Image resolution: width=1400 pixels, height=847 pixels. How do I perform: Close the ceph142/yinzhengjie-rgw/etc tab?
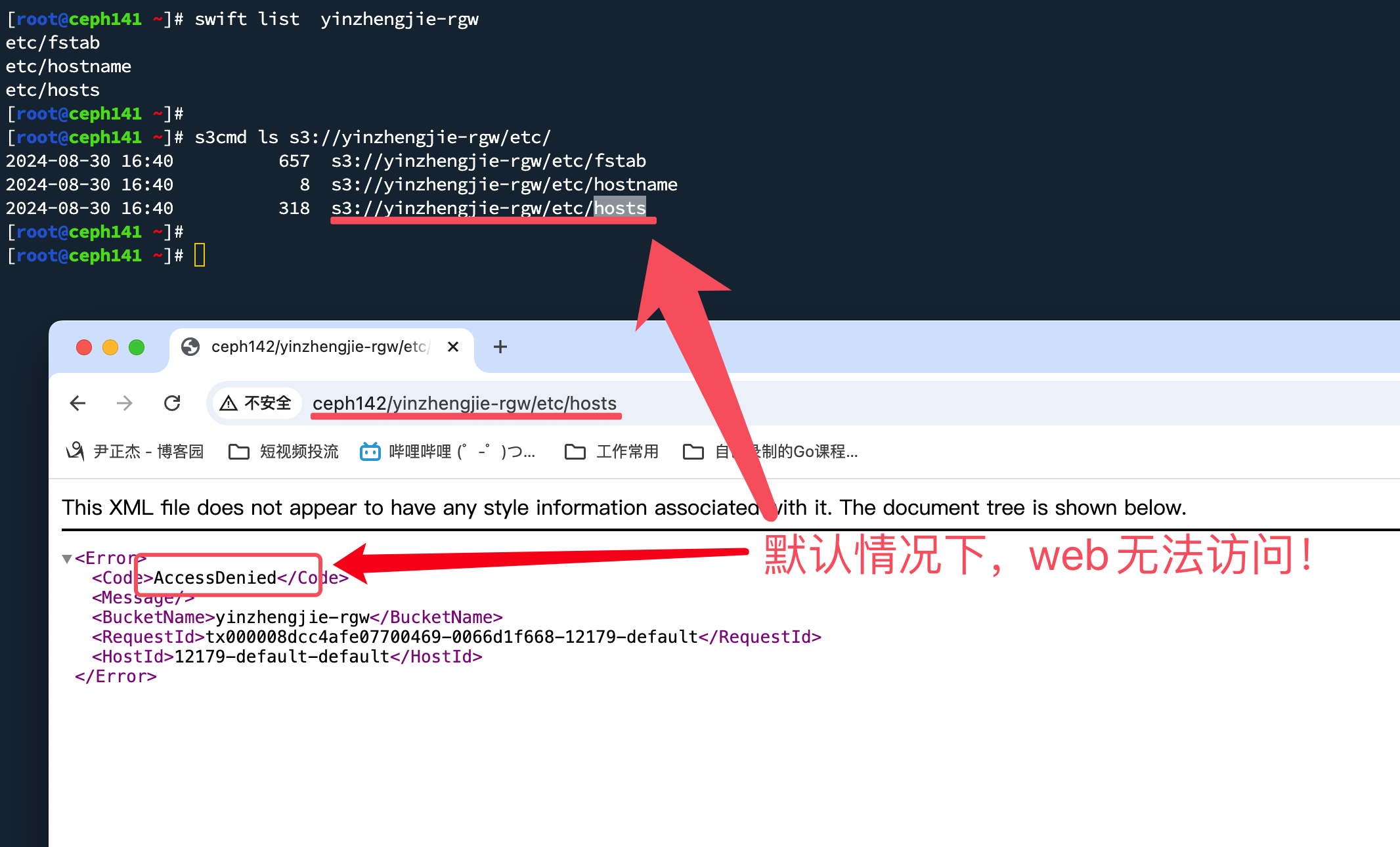point(453,347)
